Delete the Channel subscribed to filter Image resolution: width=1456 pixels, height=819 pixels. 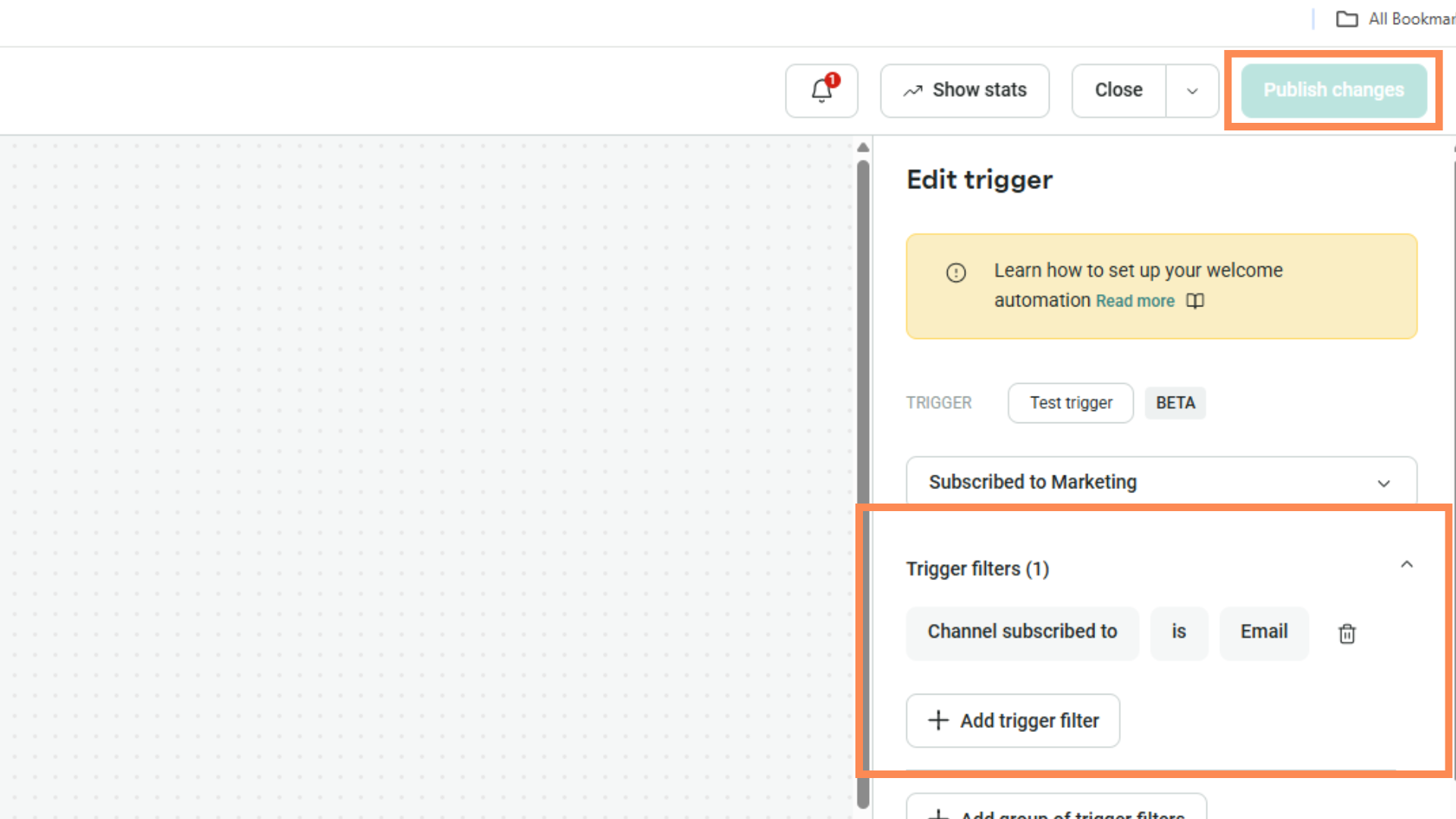pyautogui.click(x=1347, y=633)
